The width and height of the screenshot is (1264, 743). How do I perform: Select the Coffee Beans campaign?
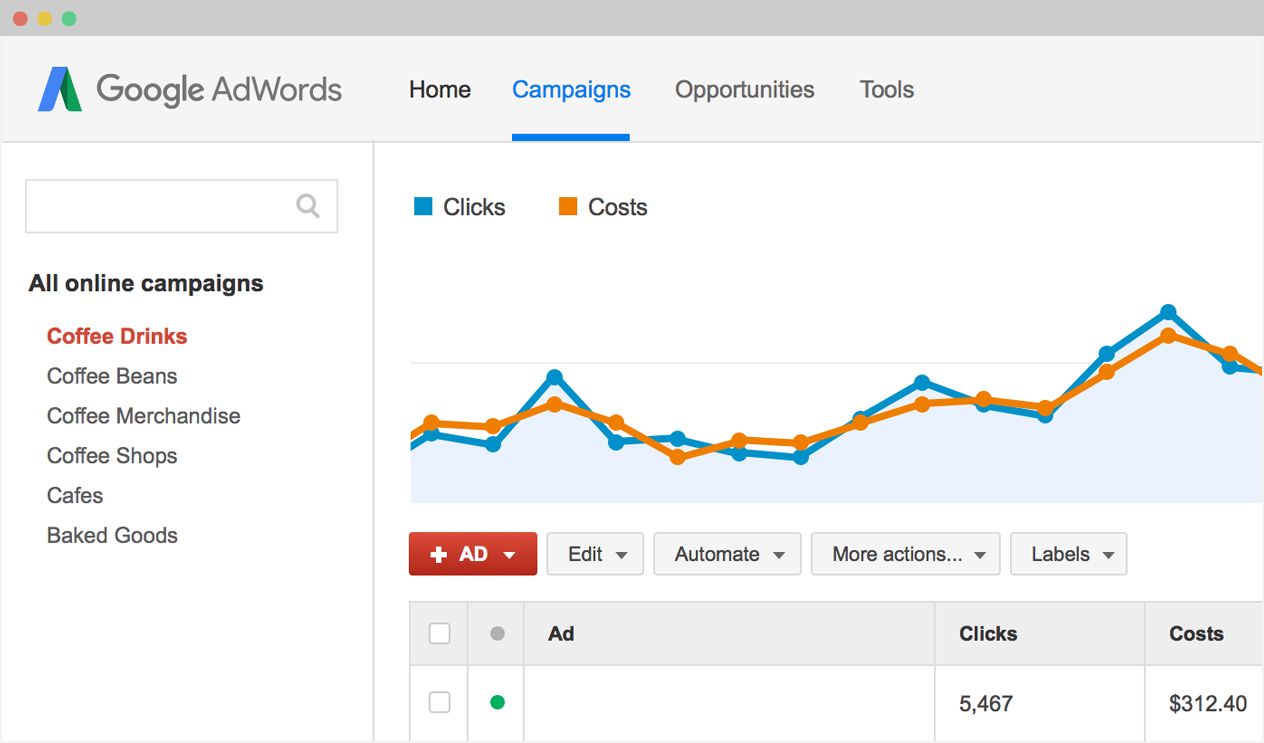[x=111, y=376]
